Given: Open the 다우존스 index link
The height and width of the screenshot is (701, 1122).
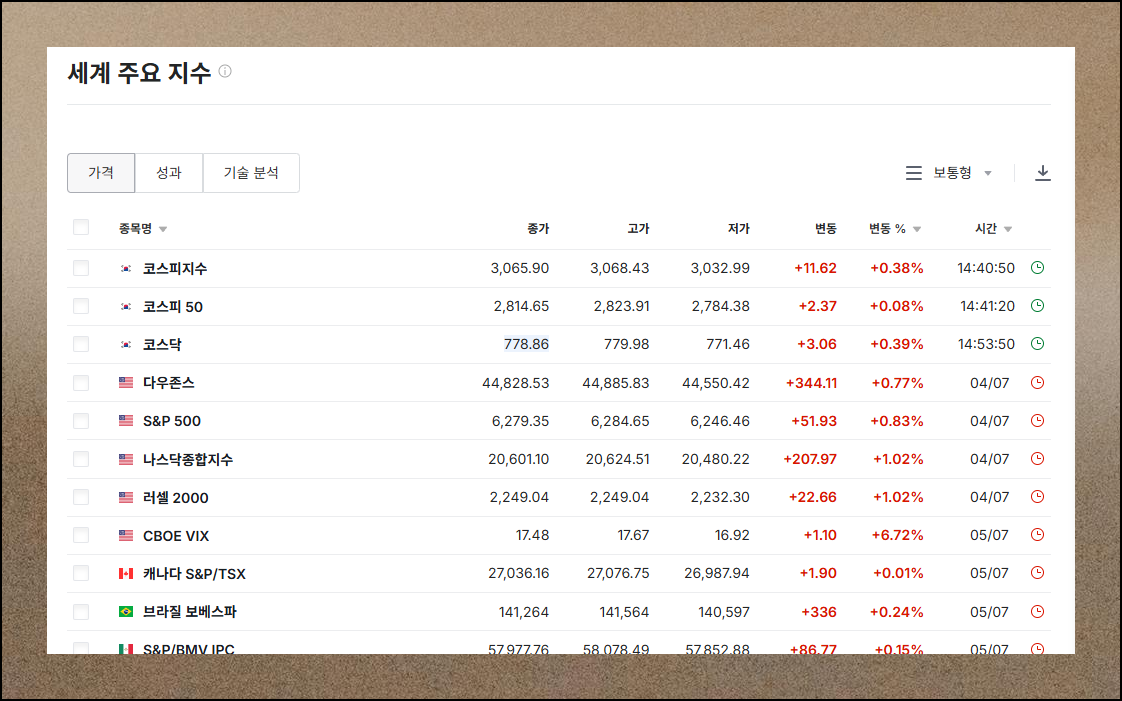Looking at the screenshot, I should coord(168,383).
